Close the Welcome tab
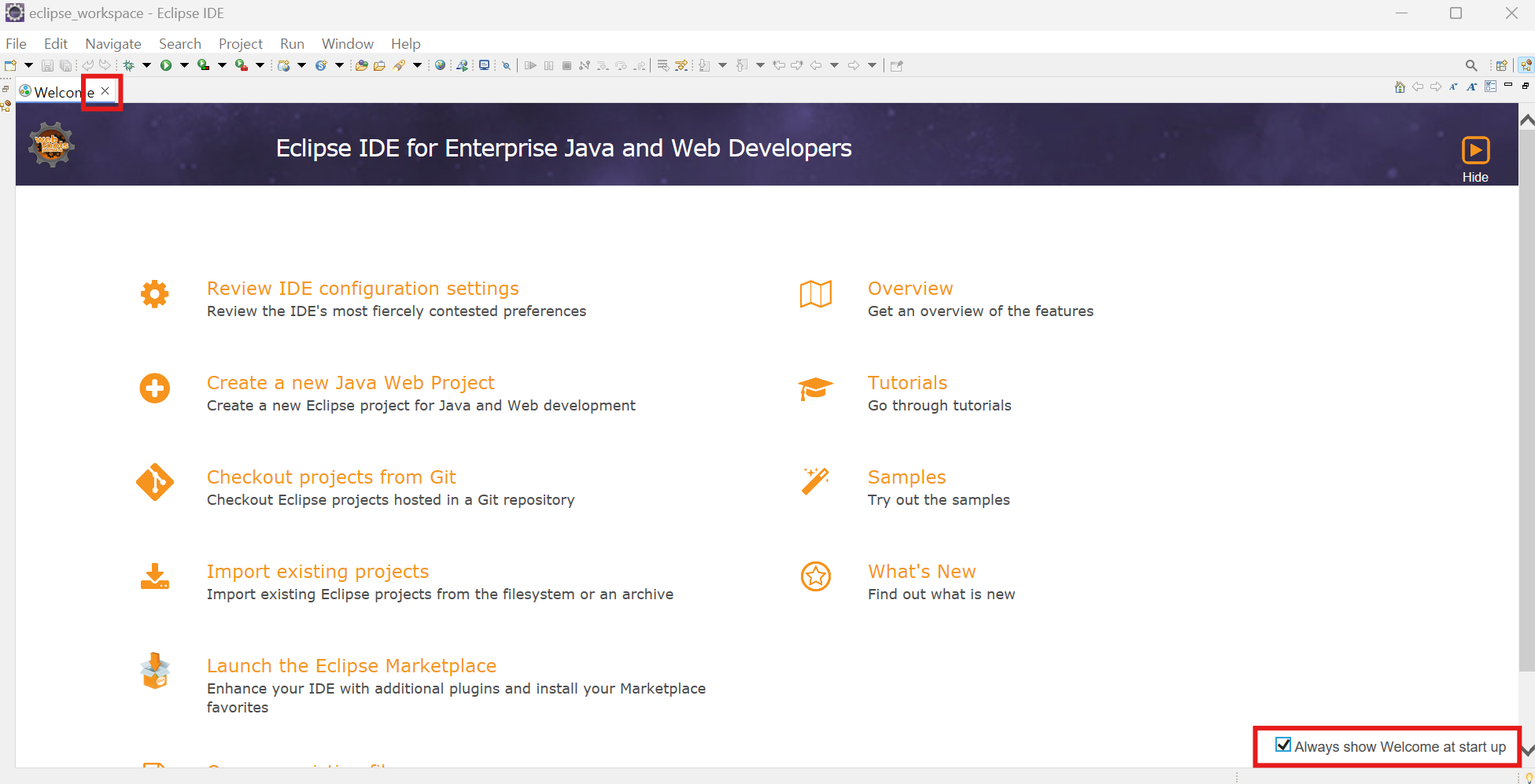Image resolution: width=1535 pixels, height=784 pixels. pos(105,91)
